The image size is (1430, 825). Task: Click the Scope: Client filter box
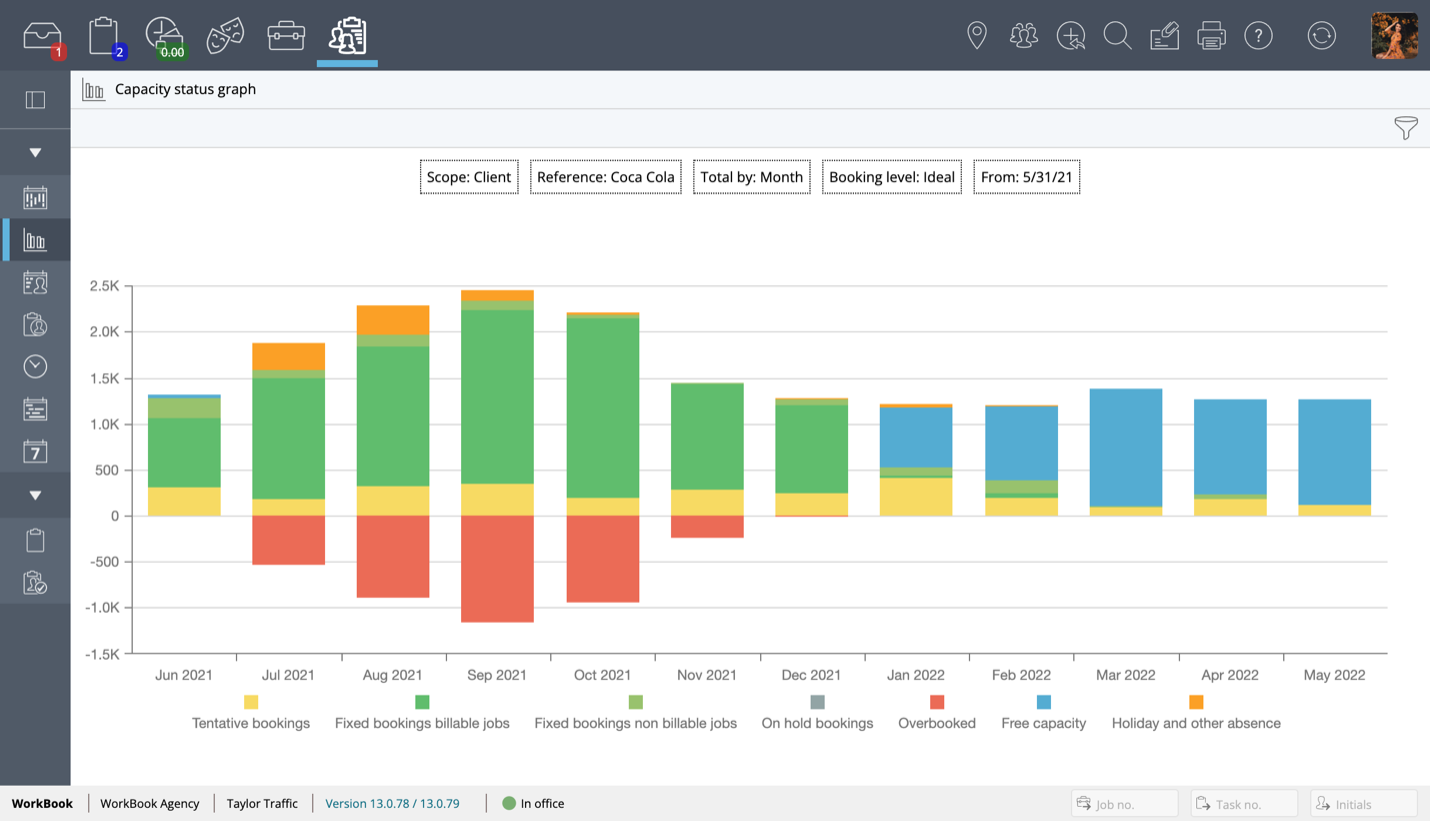pos(469,177)
